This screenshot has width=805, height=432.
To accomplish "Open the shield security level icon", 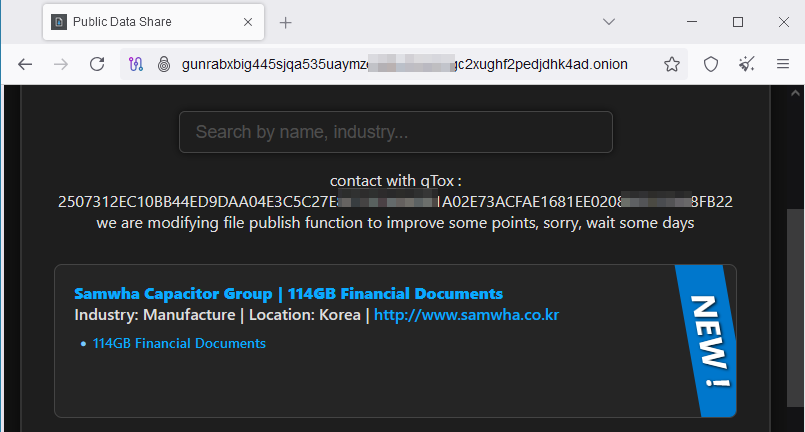I will point(711,64).
